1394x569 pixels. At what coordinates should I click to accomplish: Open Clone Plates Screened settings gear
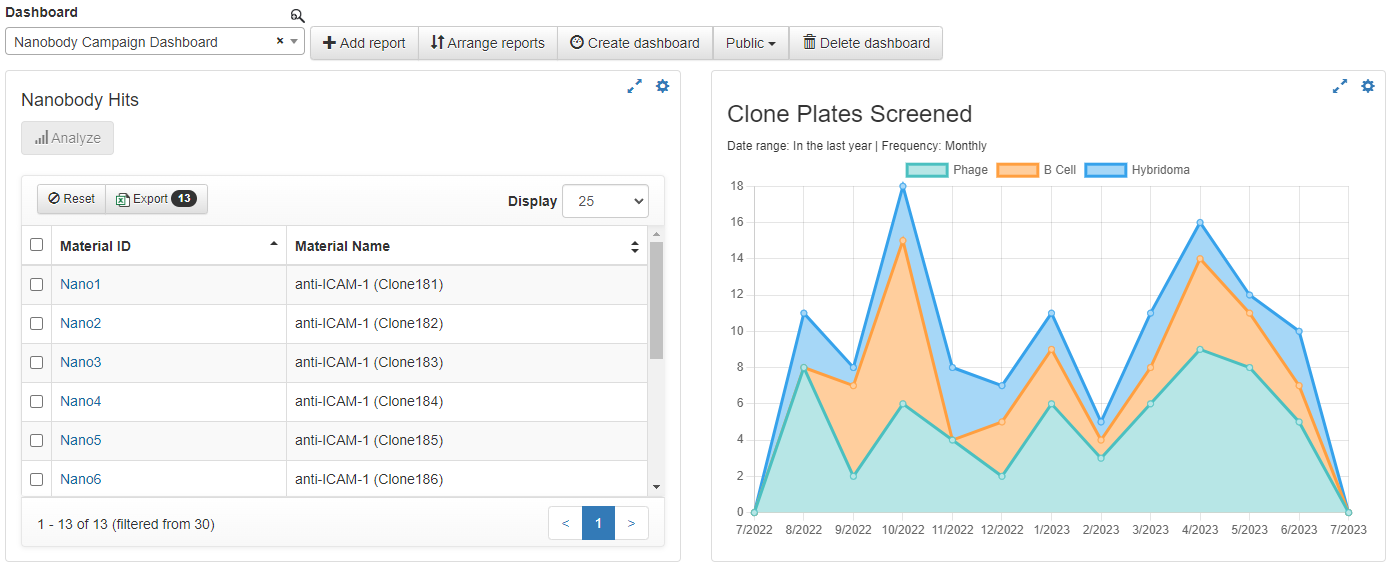coord(1368,87)
